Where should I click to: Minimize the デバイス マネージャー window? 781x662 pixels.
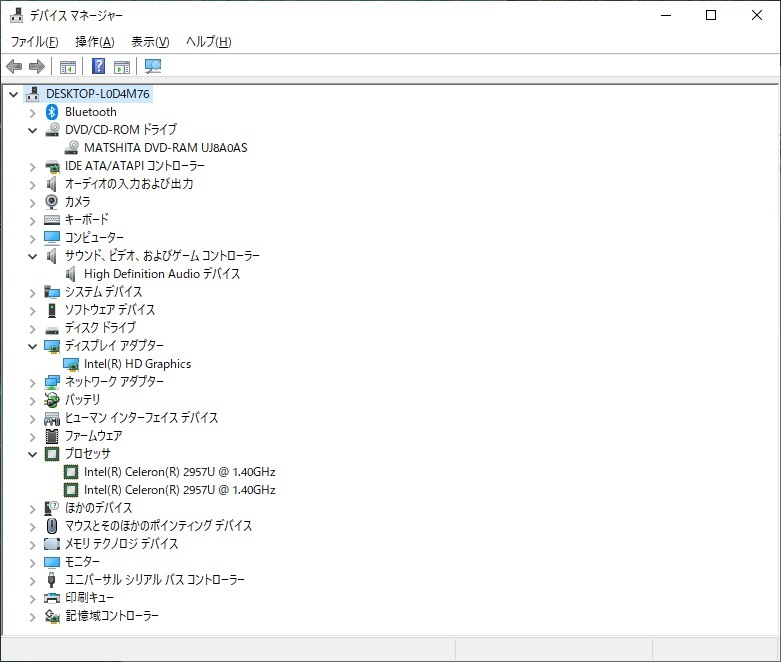pos(666,15)
